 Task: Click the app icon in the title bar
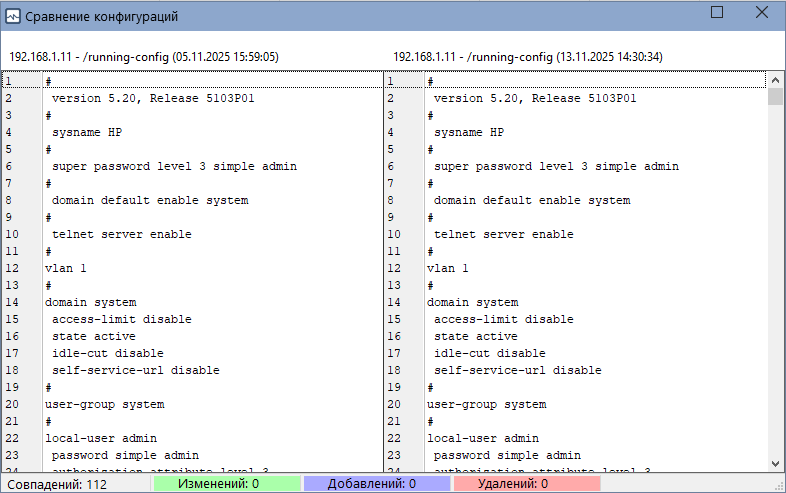click(13, 17)
